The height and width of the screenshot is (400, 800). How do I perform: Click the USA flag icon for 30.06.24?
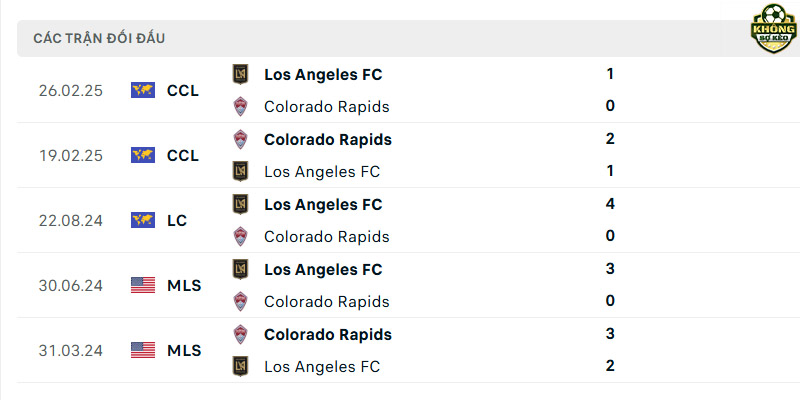coord(143,285)
